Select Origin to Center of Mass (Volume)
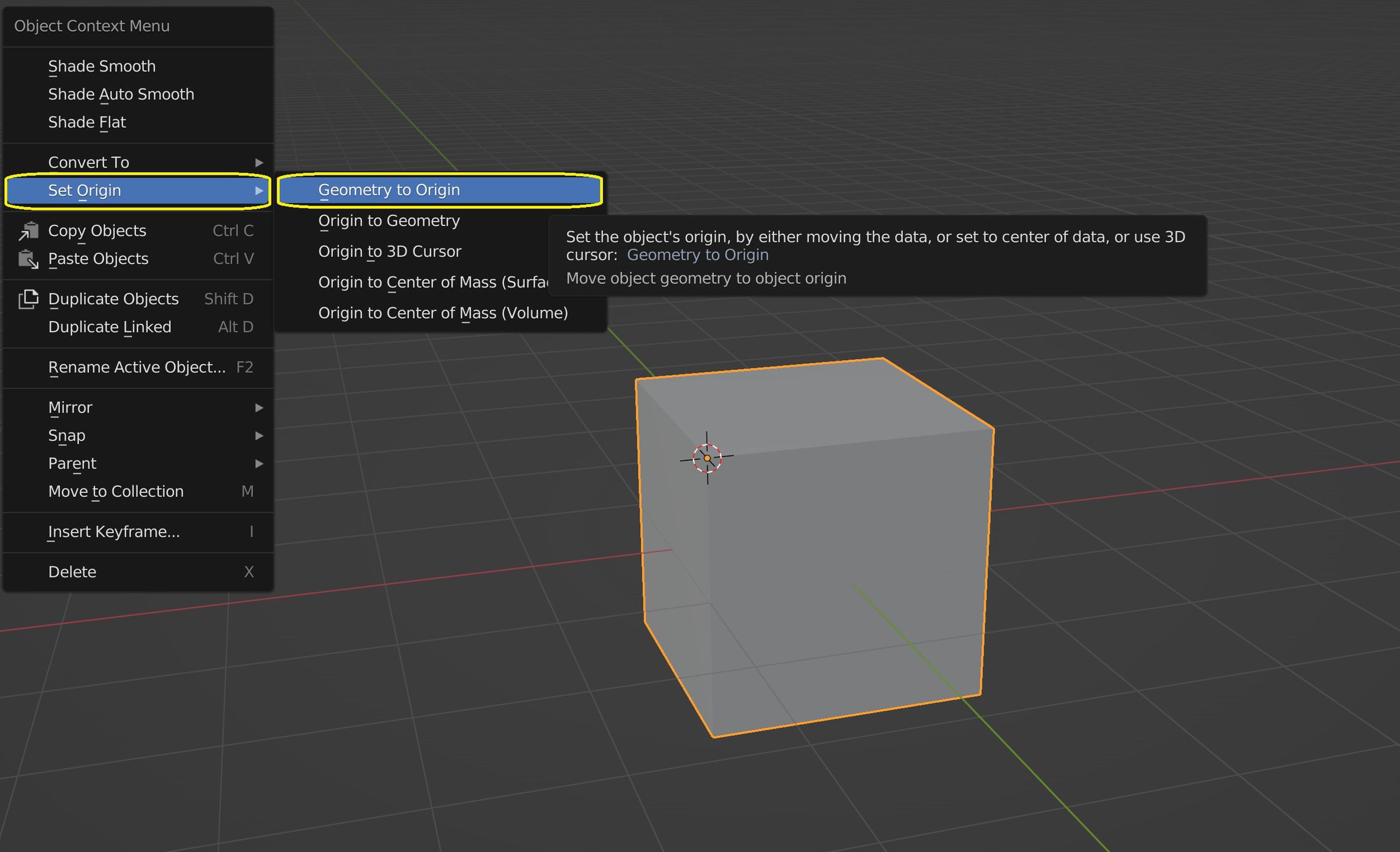1400x852 pixels. tap(443, 312)
